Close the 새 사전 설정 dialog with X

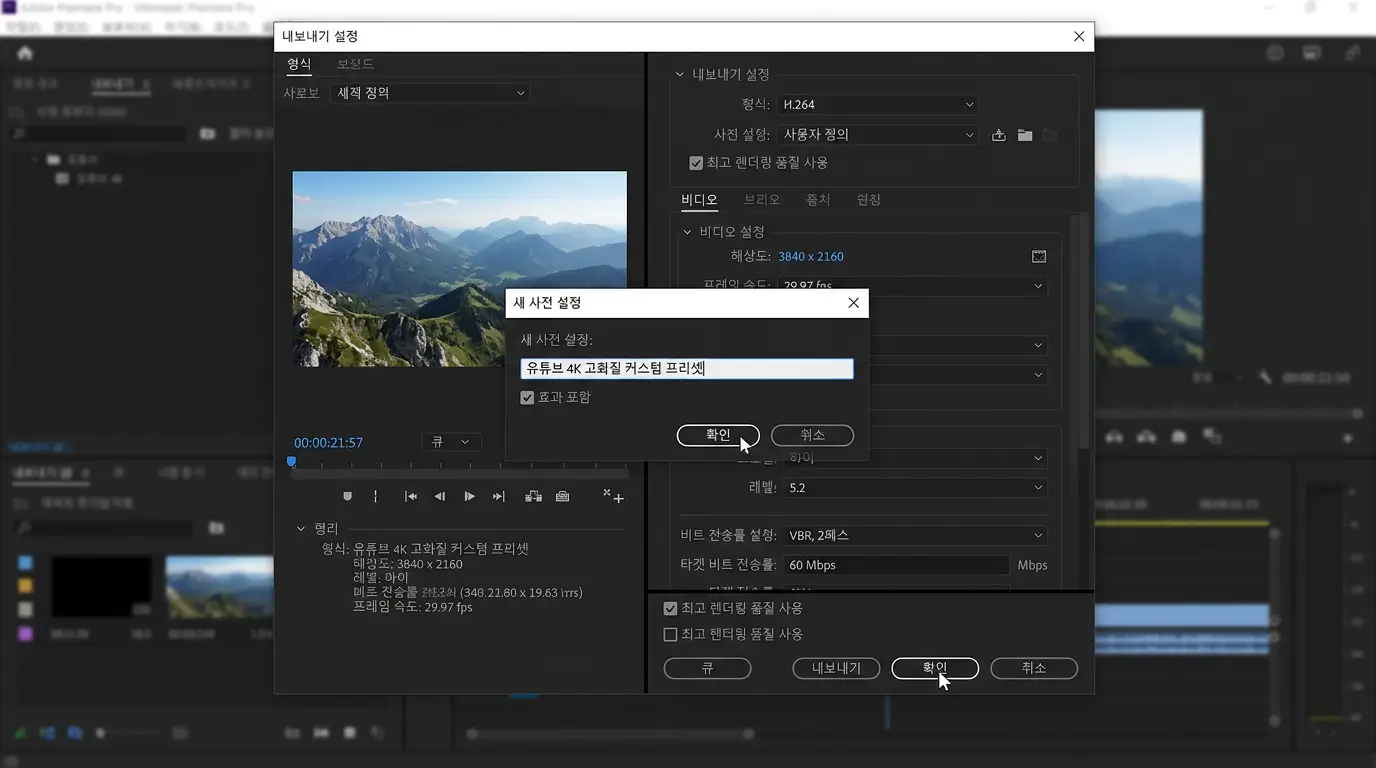(853, 303)
